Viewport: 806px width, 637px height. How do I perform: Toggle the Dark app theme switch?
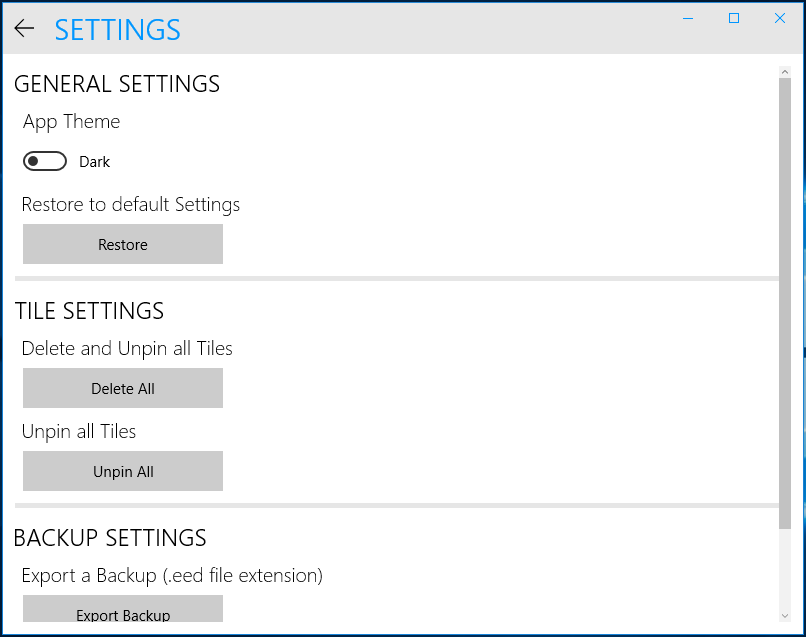tap(45, 161)
